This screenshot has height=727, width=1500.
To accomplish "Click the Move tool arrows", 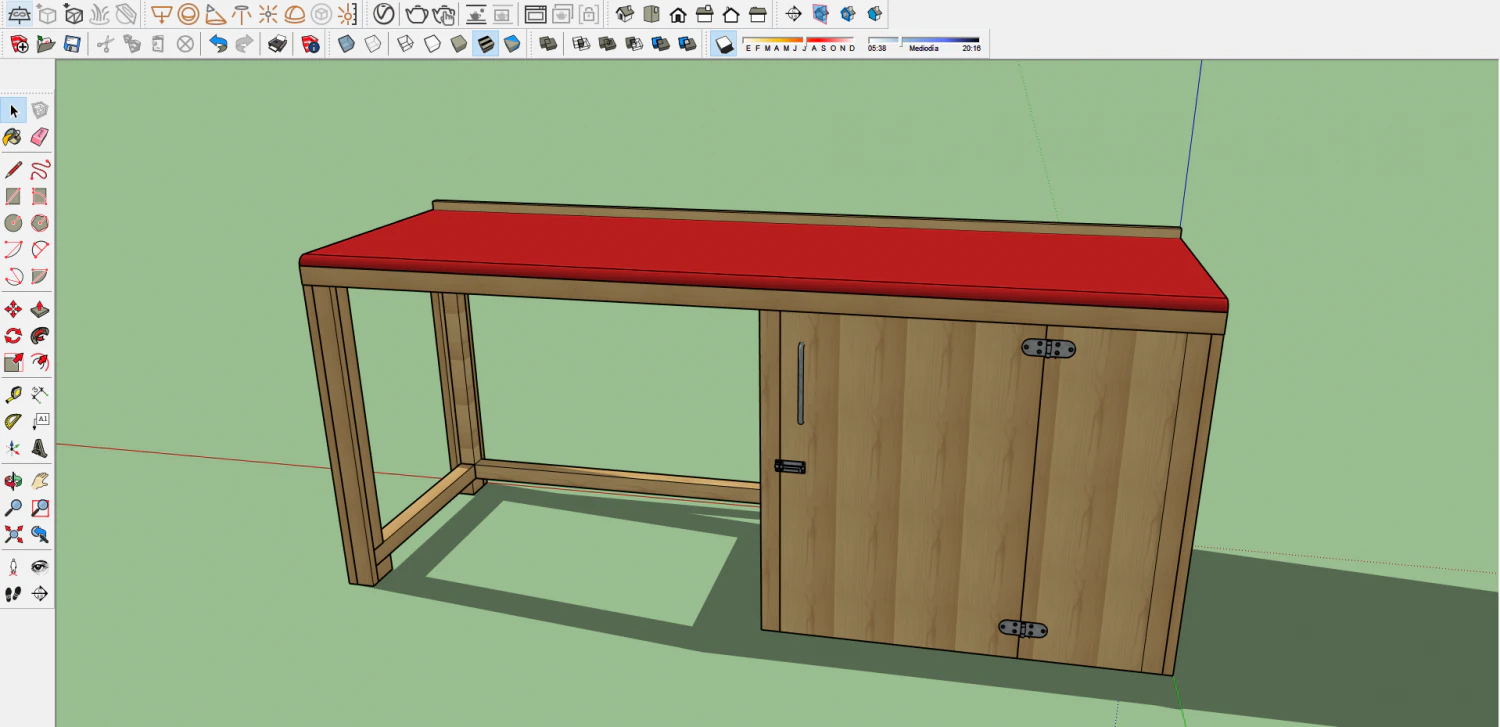I will (13, 309).
